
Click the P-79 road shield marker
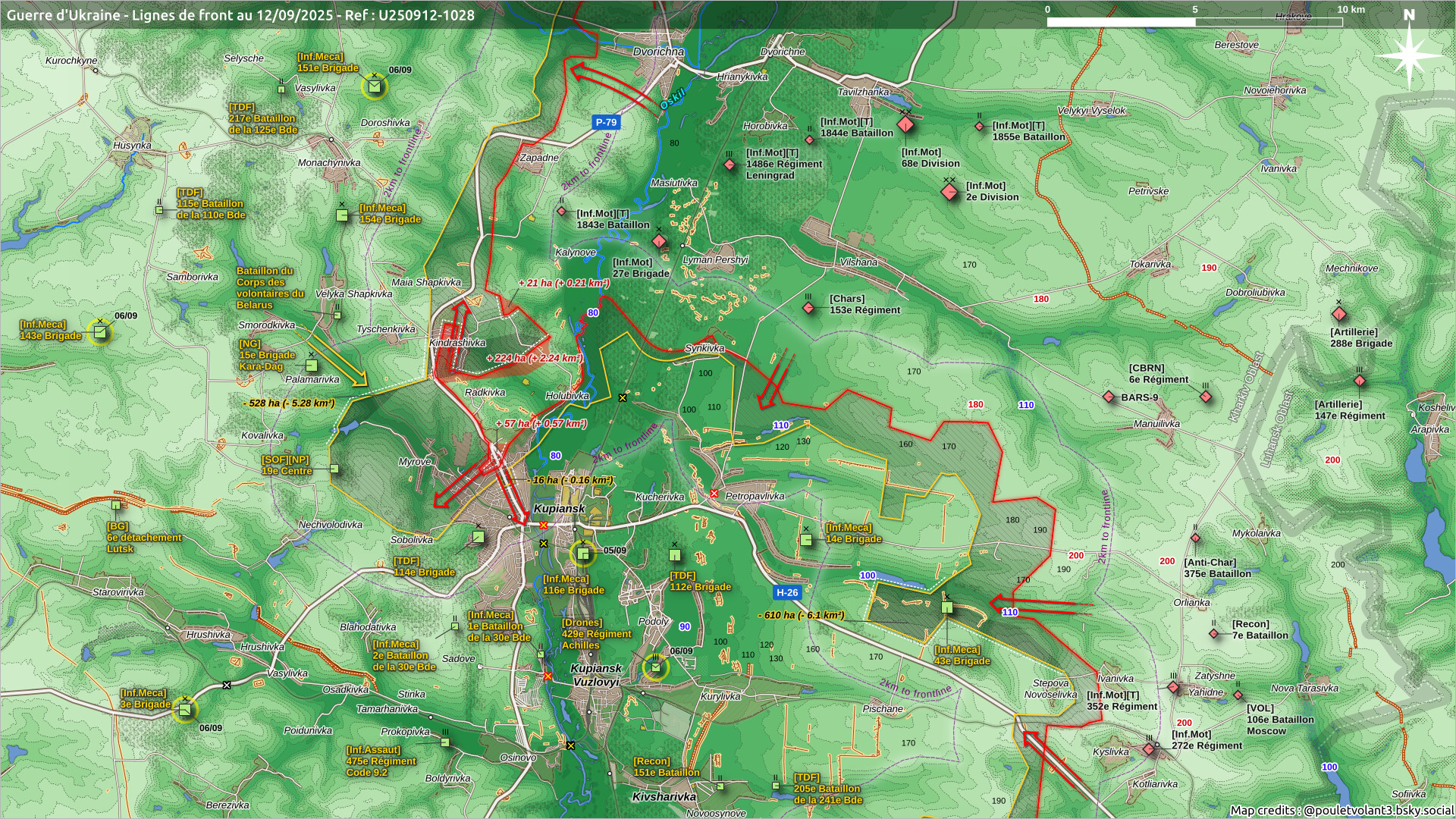606,122
